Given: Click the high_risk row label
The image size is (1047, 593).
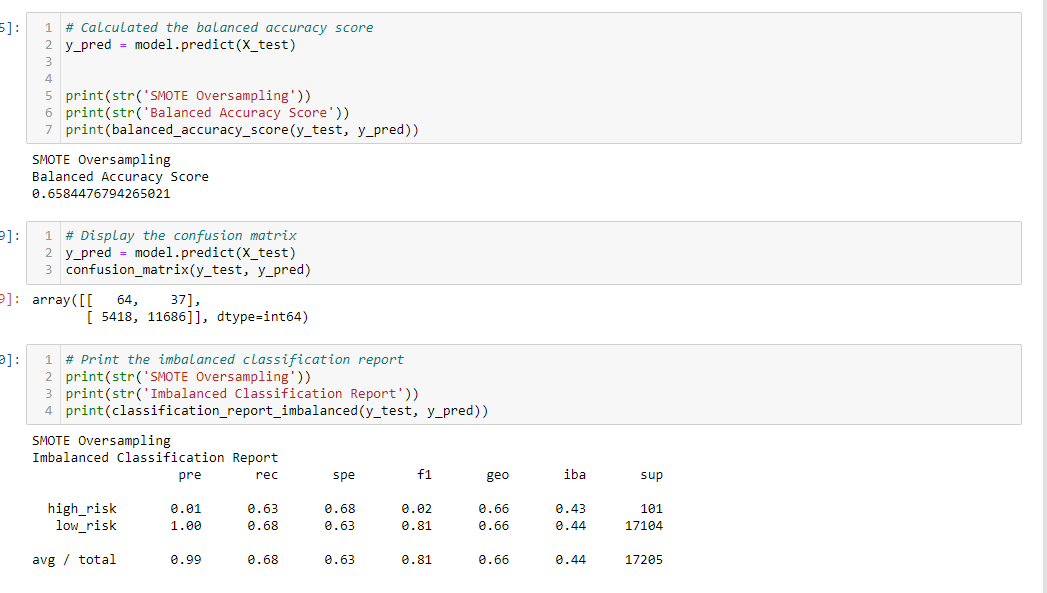Looking at the screenshot, I should (82, 509).
